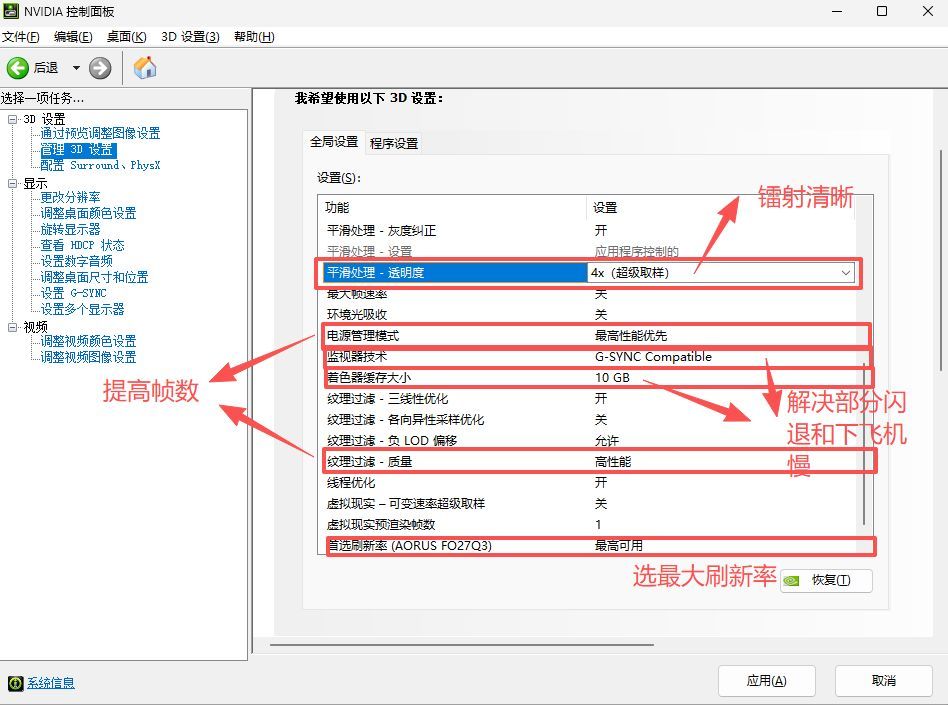Maximize the NVIDIA 控制面板 window
This screenshot has width=948, height=705.
coord(882,11)
